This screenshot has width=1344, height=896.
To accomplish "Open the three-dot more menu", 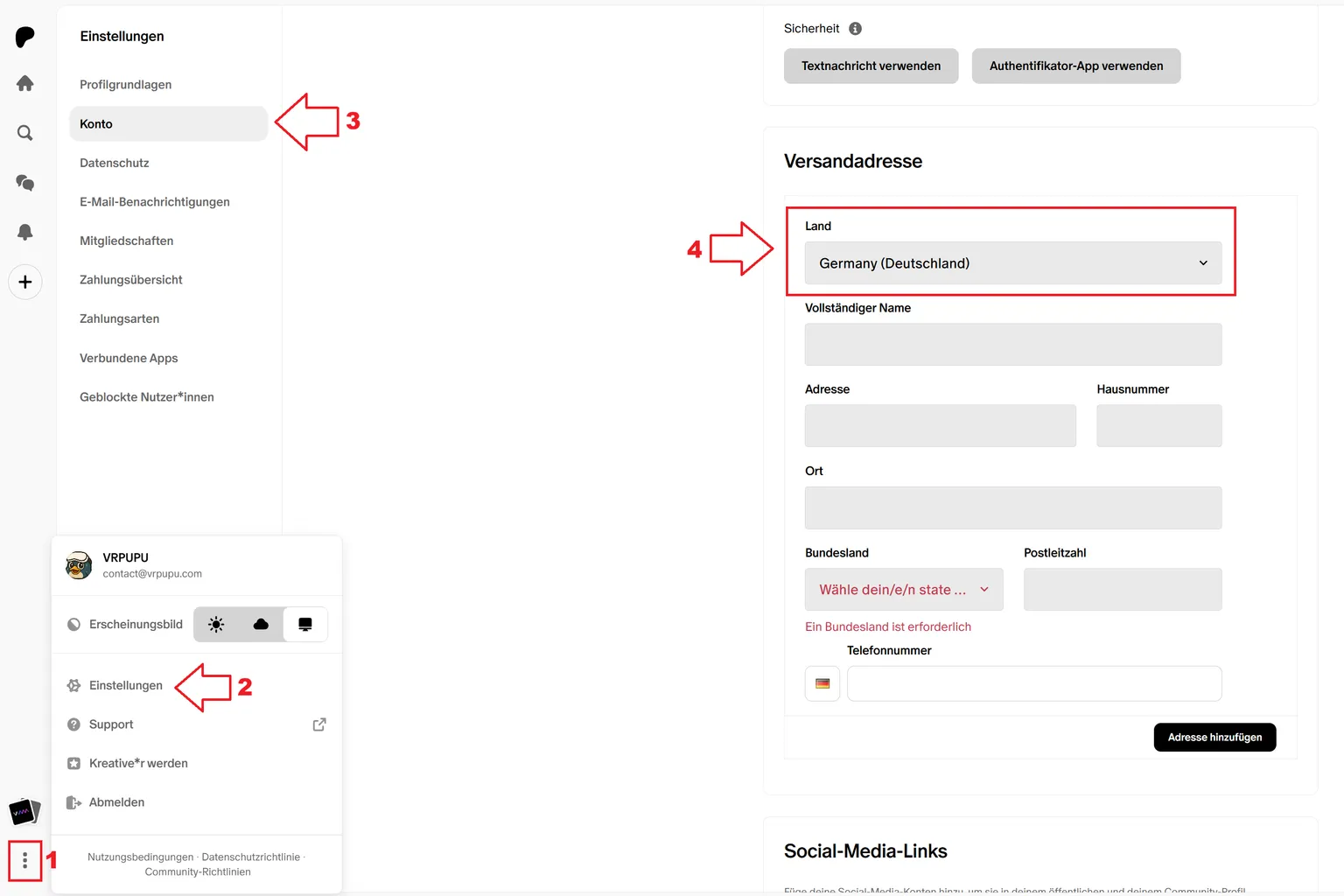I will point(24,861).
